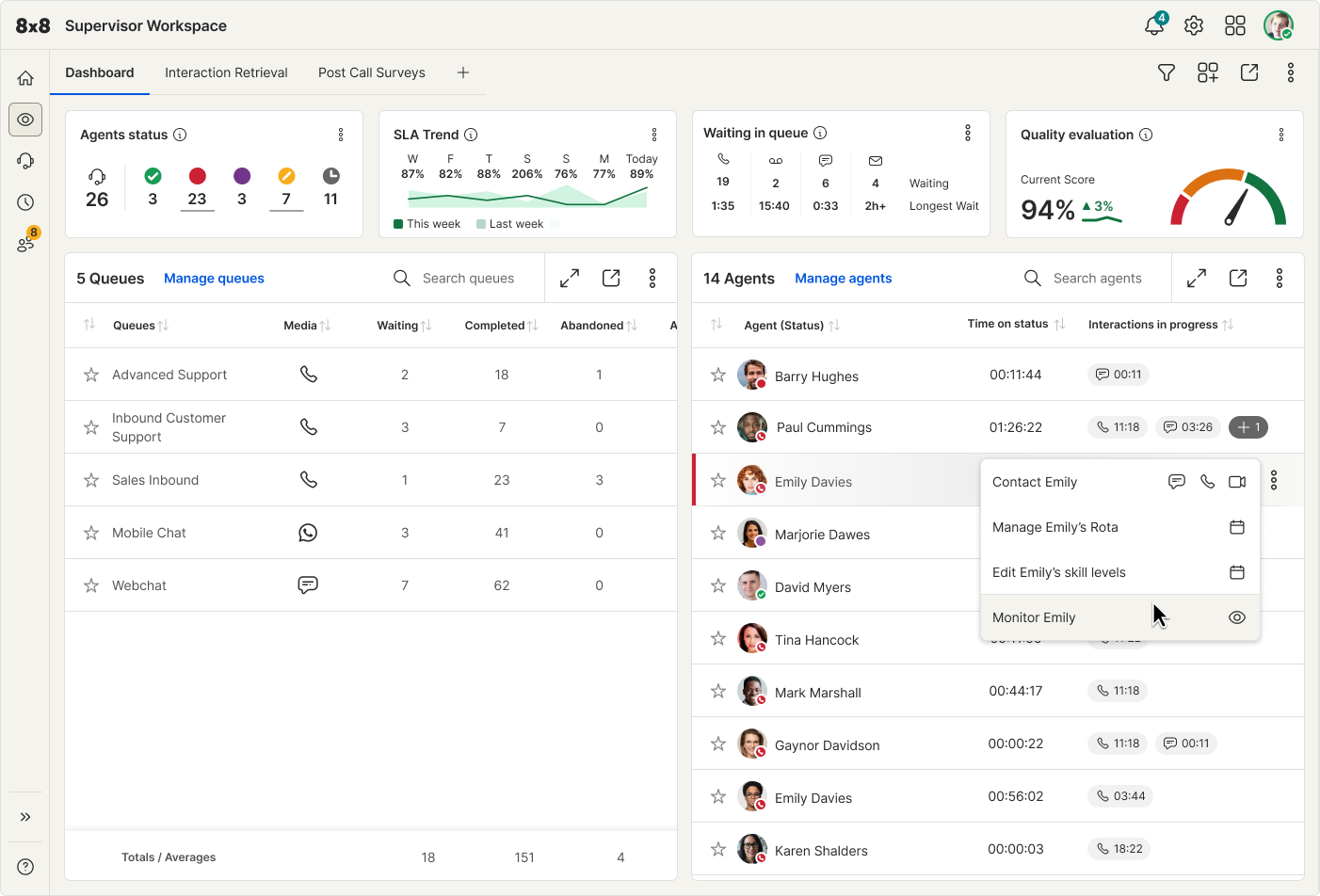Screen dimensions: 1320x896
Task: Click the Manage queues link
Action: point(214,279)
